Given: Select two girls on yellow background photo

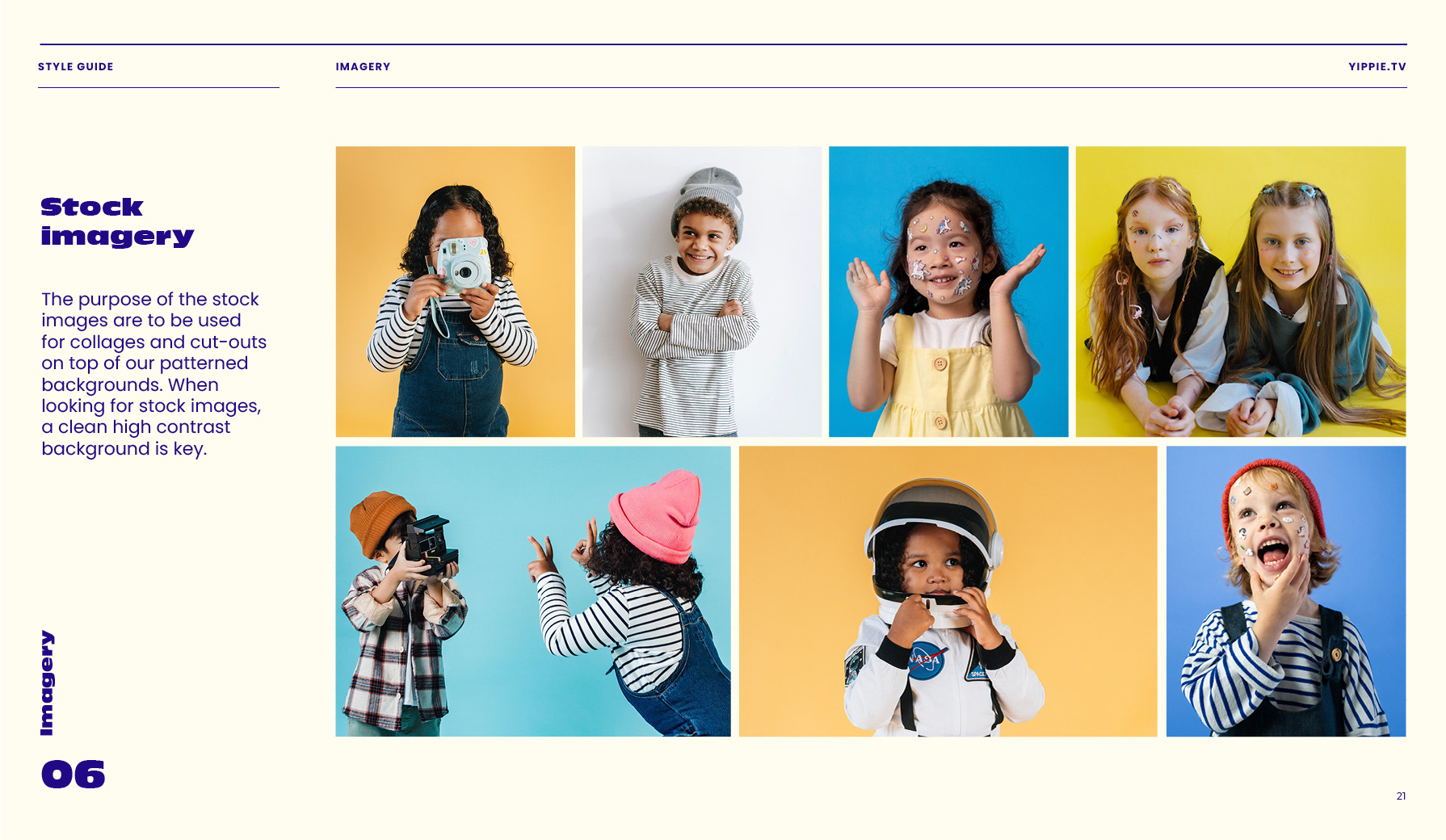Looking at the screenshot, I should 1241,292.
